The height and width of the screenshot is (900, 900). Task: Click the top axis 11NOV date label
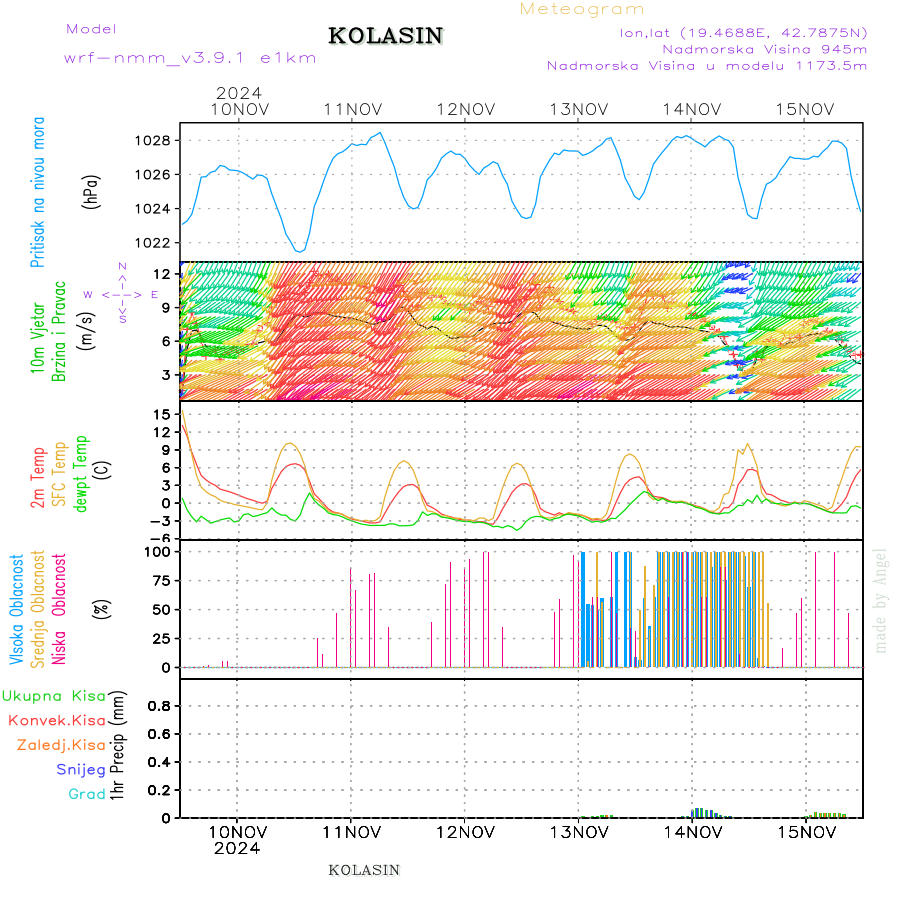pos(352,109)
